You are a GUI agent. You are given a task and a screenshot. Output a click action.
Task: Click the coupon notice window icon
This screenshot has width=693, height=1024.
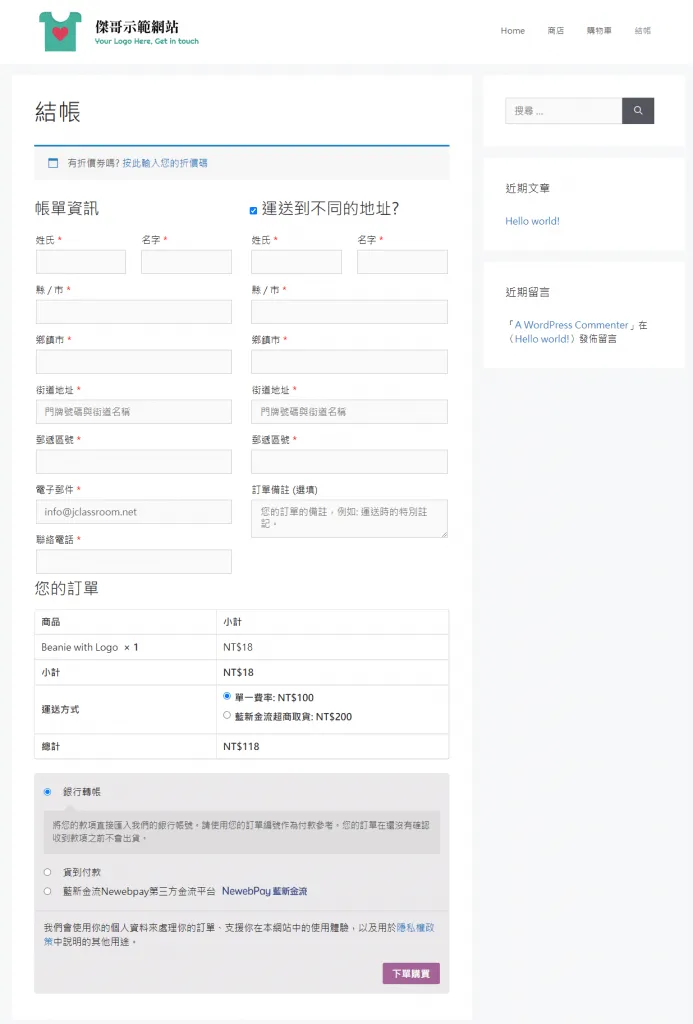point(53,163)
